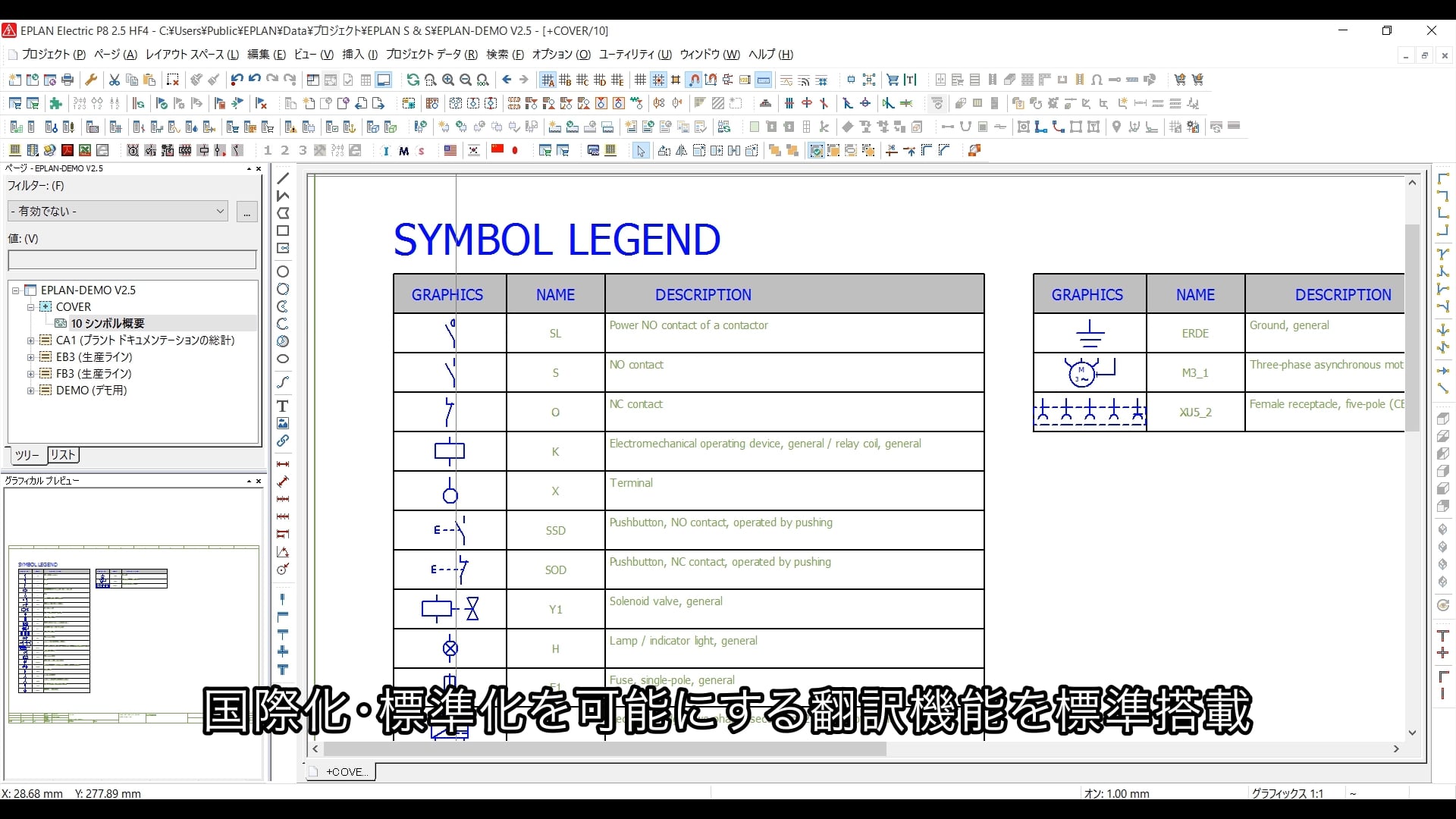This screenshot has height=819, width=1456.
Task: Click the Omega symbol toolbar icon
Action: pos(1097,80)
